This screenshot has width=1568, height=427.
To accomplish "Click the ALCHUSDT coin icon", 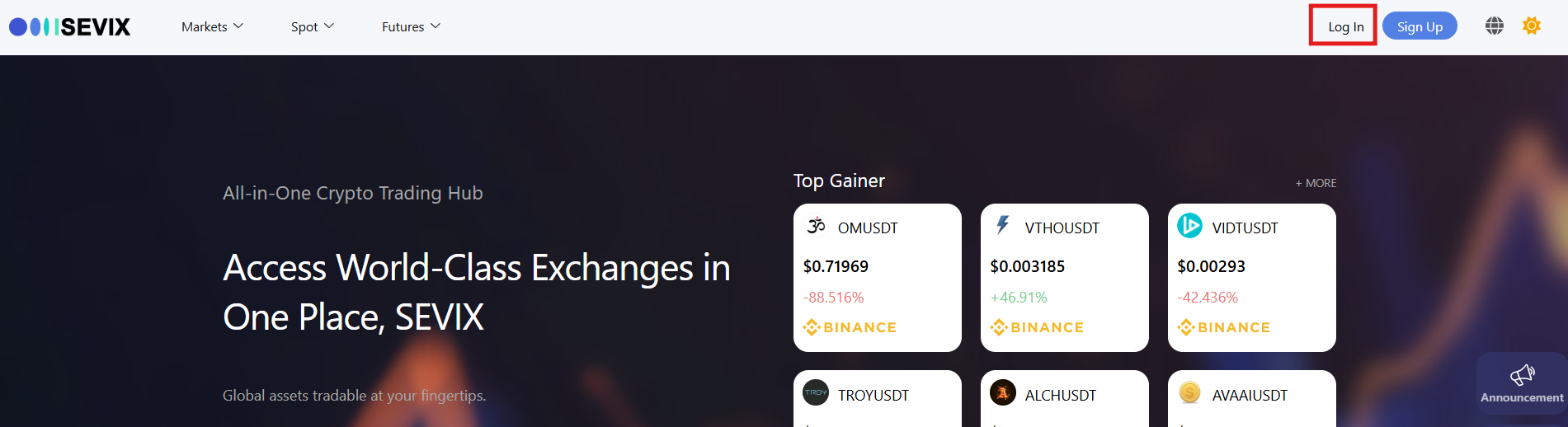I will coord(1003,393).
